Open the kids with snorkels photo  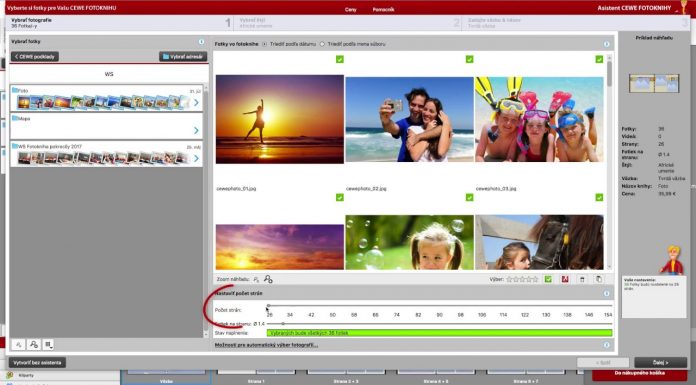pos(539,119)
